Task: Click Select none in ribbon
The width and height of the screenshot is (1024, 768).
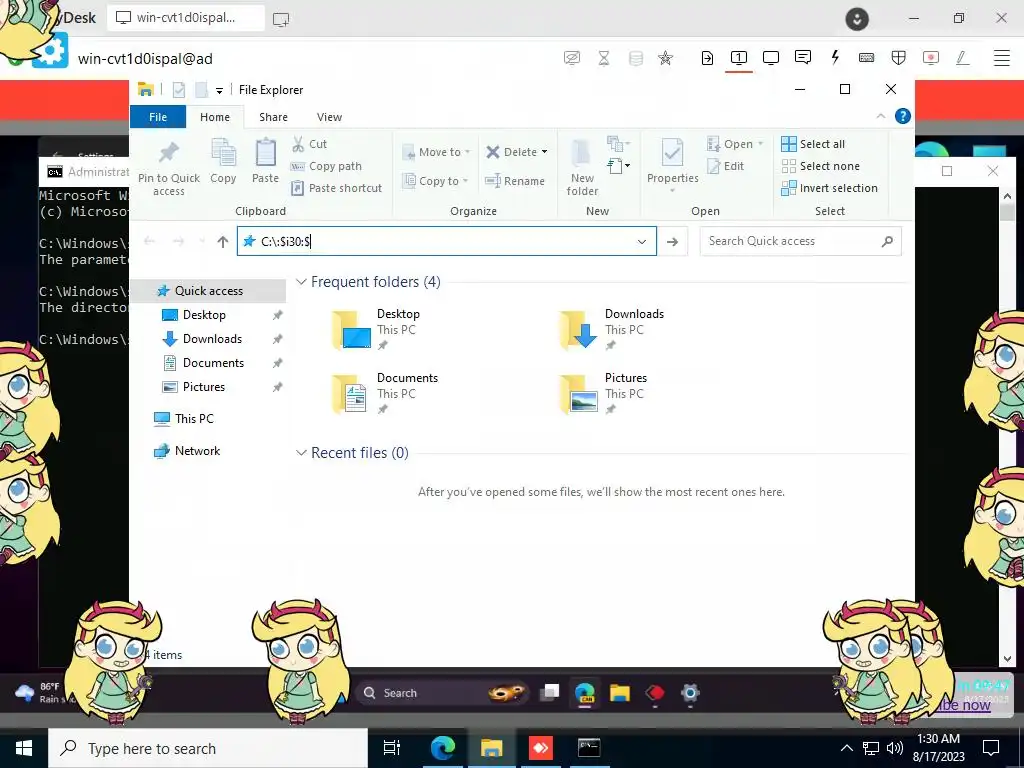Action: [x=821, y=166]
